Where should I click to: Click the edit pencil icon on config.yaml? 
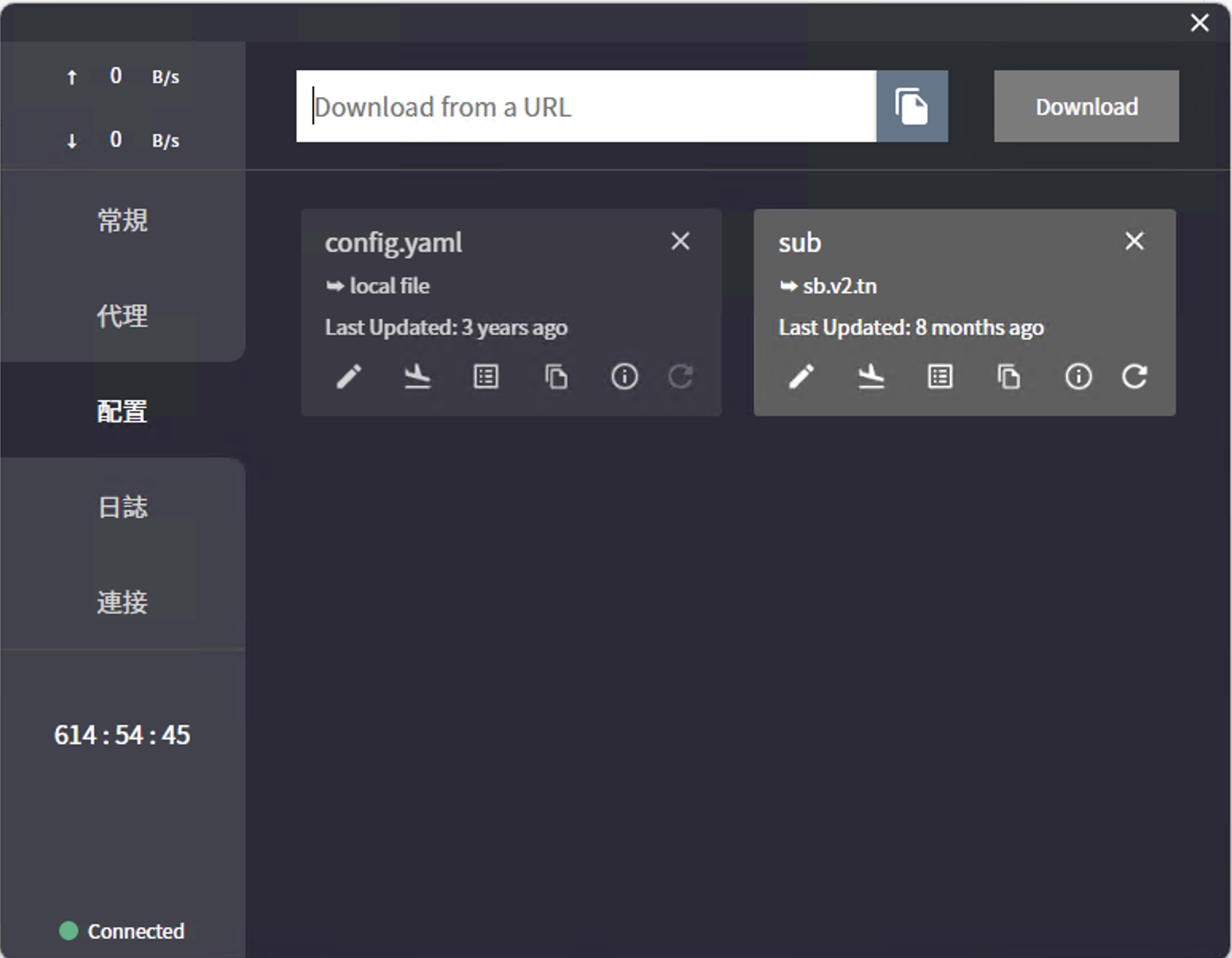[349, 376]
